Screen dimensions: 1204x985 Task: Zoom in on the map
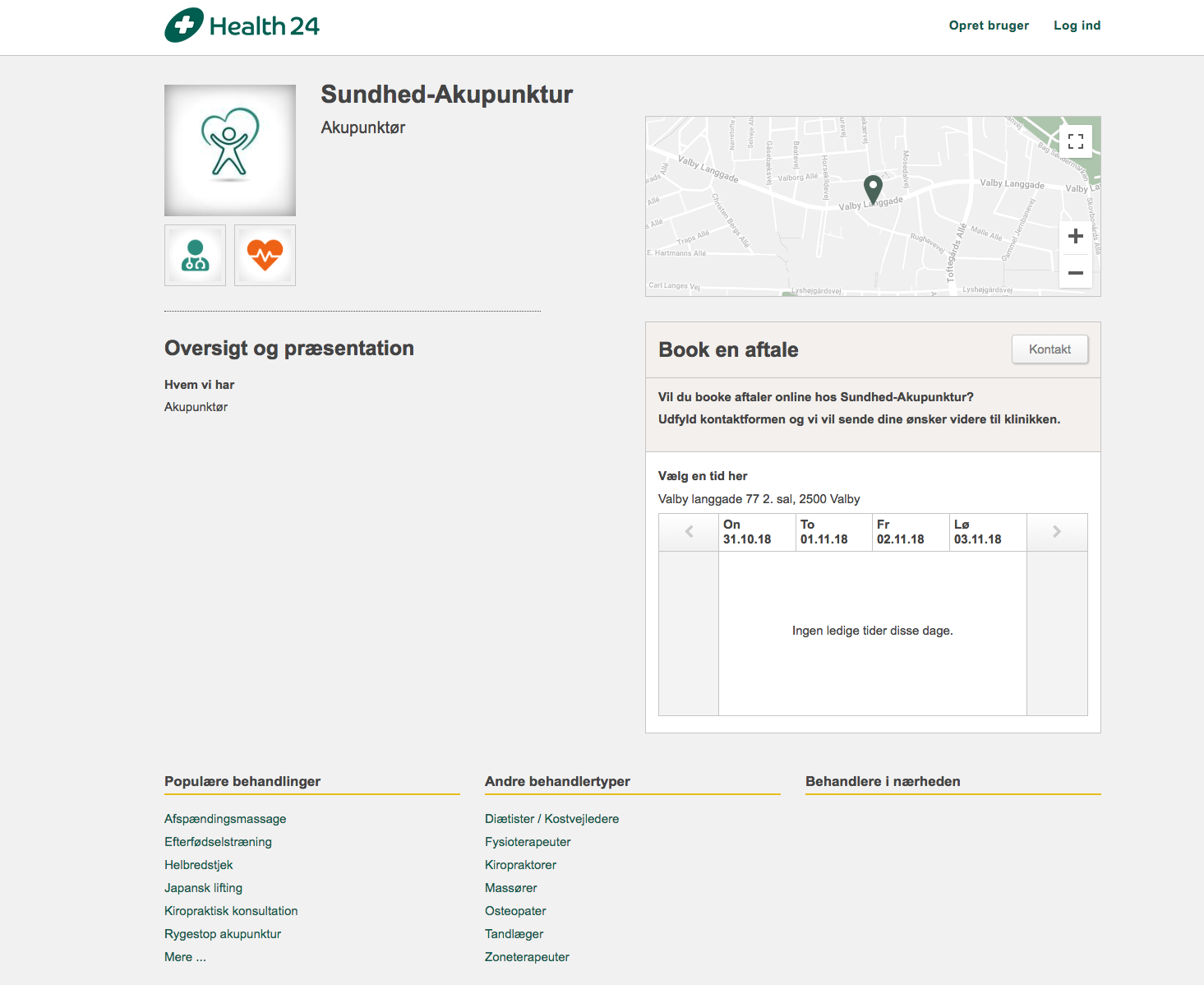1075,237
